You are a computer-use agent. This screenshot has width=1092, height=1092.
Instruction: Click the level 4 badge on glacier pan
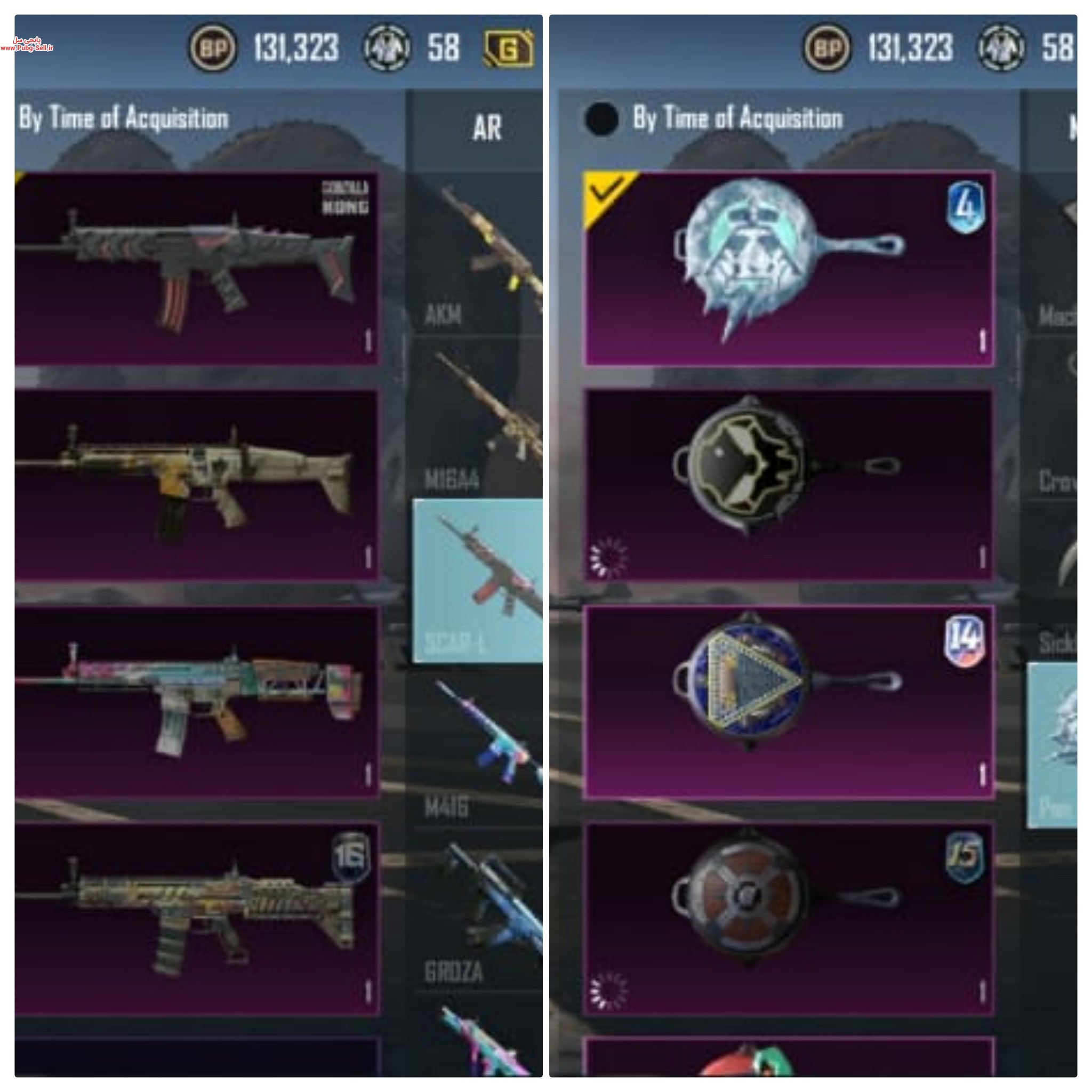[966, 207]
